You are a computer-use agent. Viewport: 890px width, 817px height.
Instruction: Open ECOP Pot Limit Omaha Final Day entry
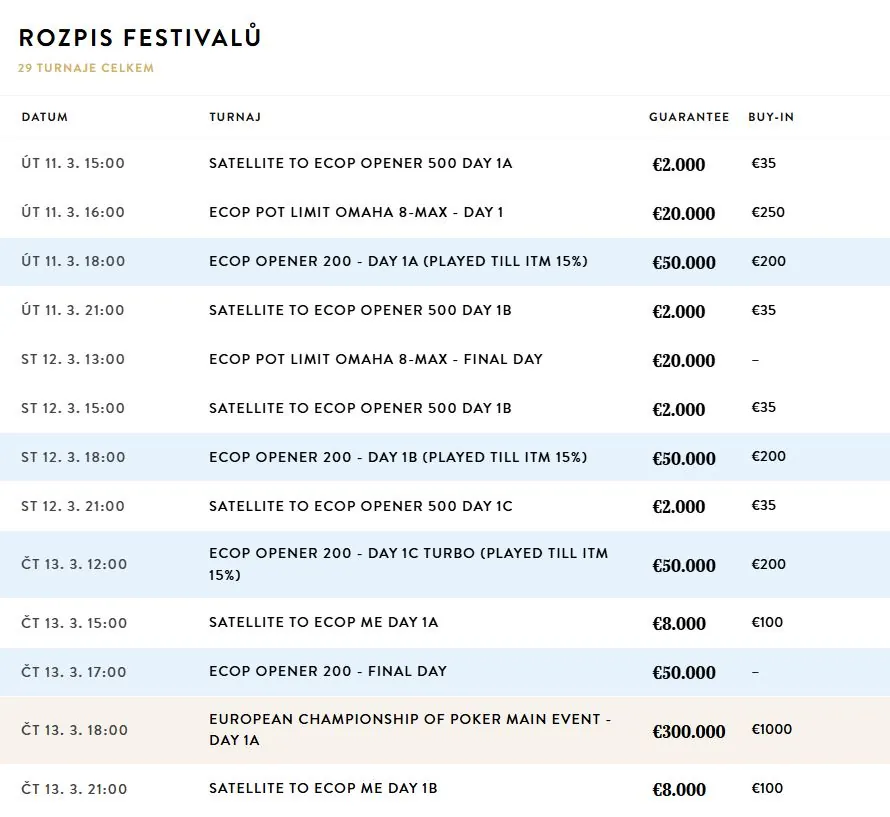point(445,359)
